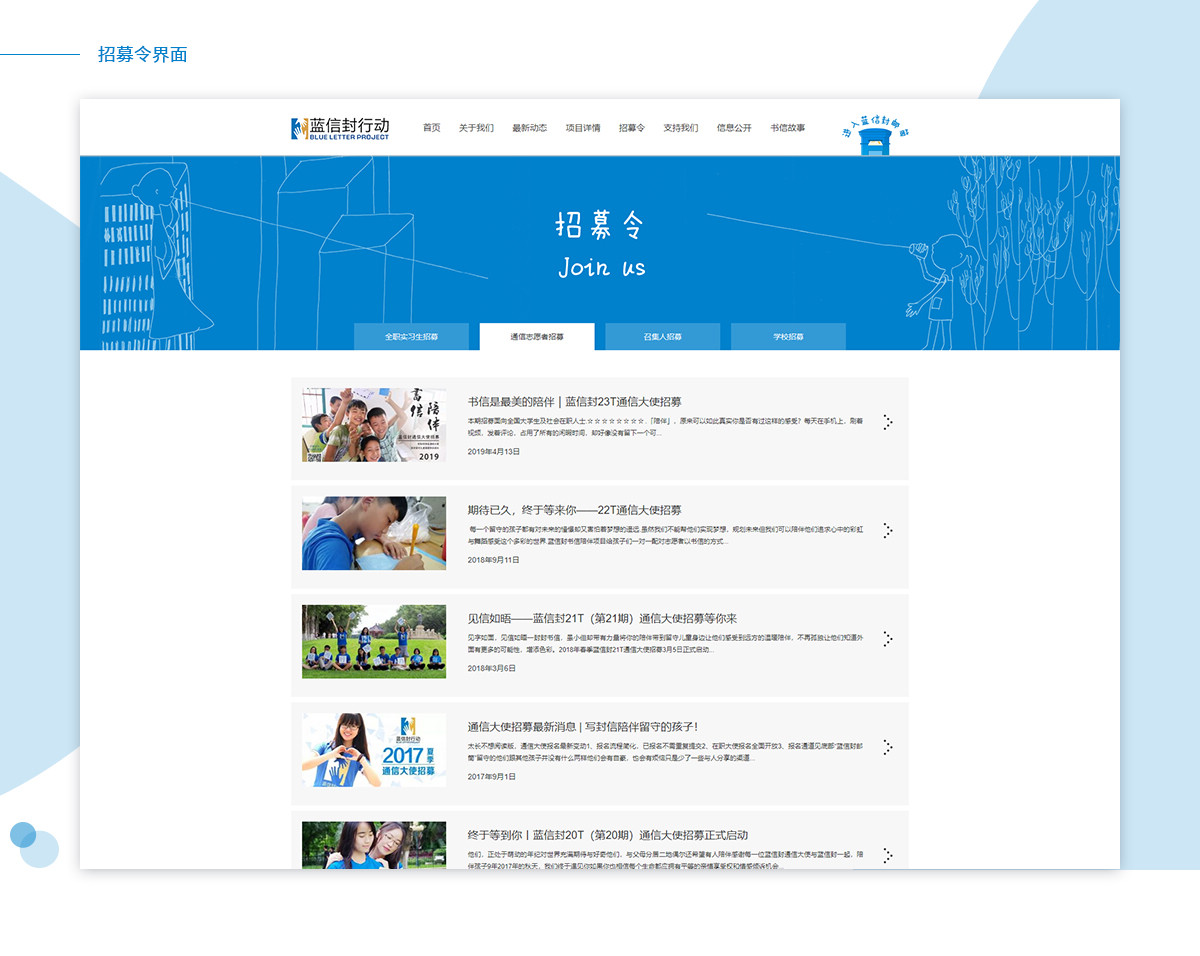
Task: Open 项目详情 menu item
Action: tap(582, 128)
